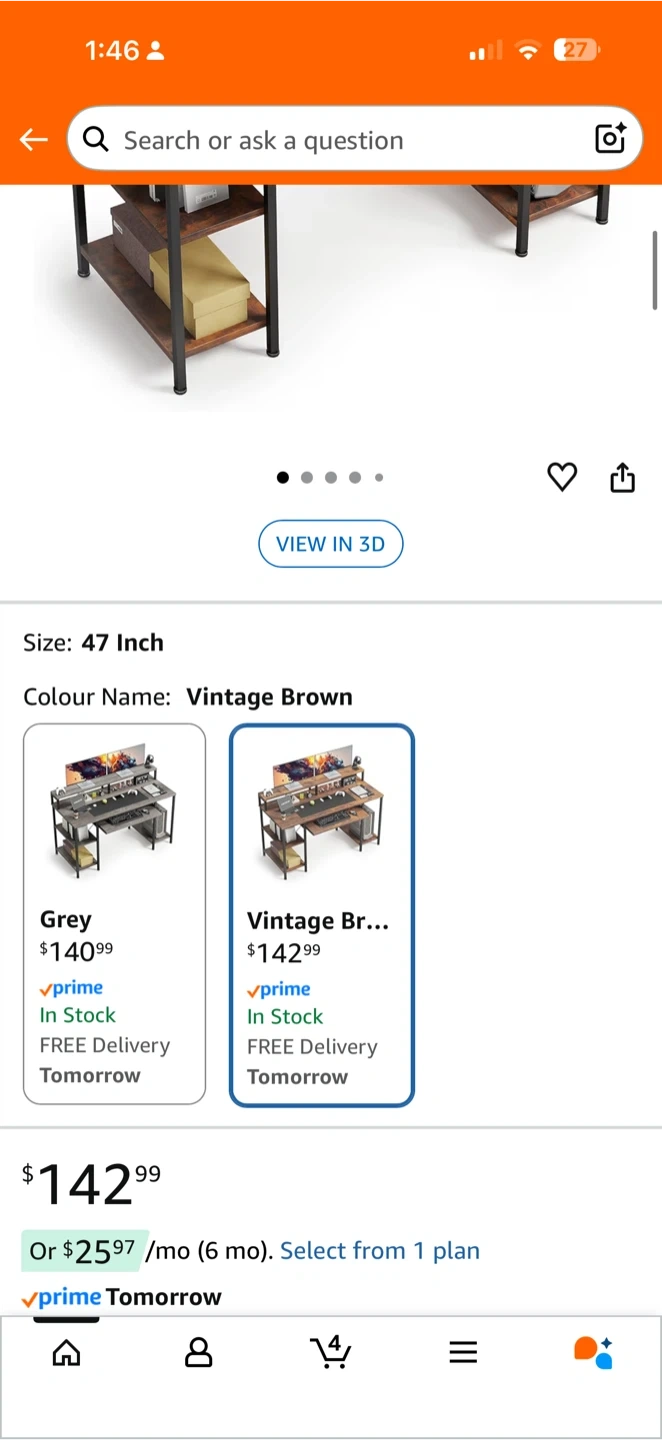
Task: Jump to second image carousel dot
Action: click(x=307, y=478)
